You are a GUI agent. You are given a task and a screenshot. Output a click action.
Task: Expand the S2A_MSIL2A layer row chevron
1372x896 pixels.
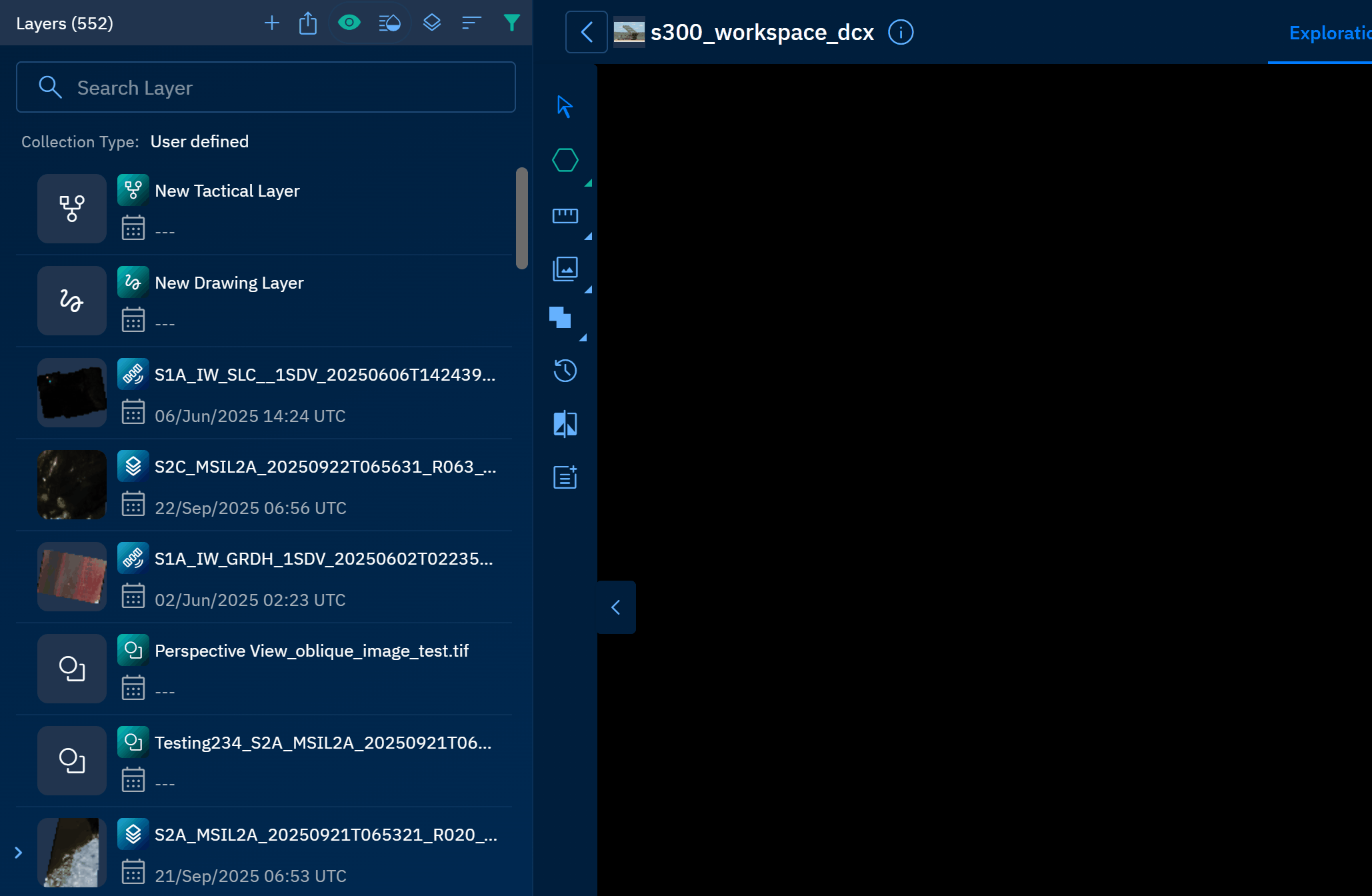point(19,853)
